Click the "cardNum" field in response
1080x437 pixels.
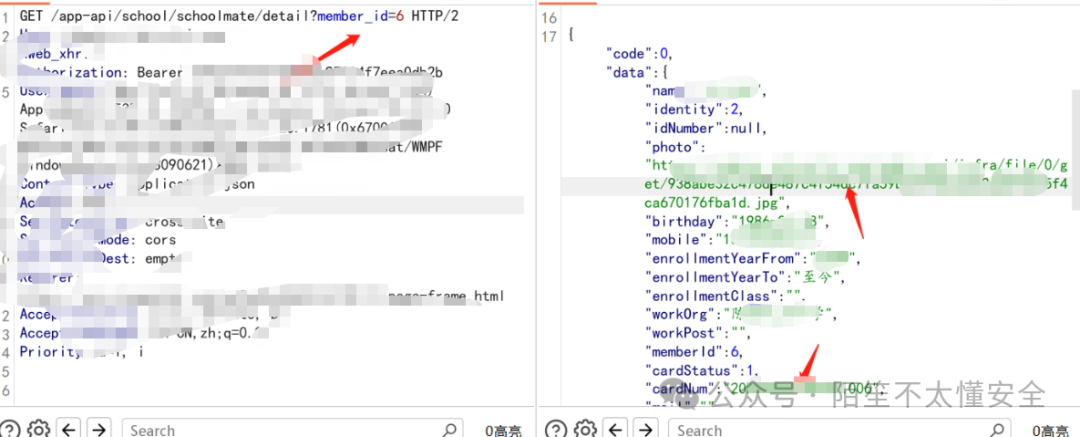pyautogui.click(x=765, y=389)
